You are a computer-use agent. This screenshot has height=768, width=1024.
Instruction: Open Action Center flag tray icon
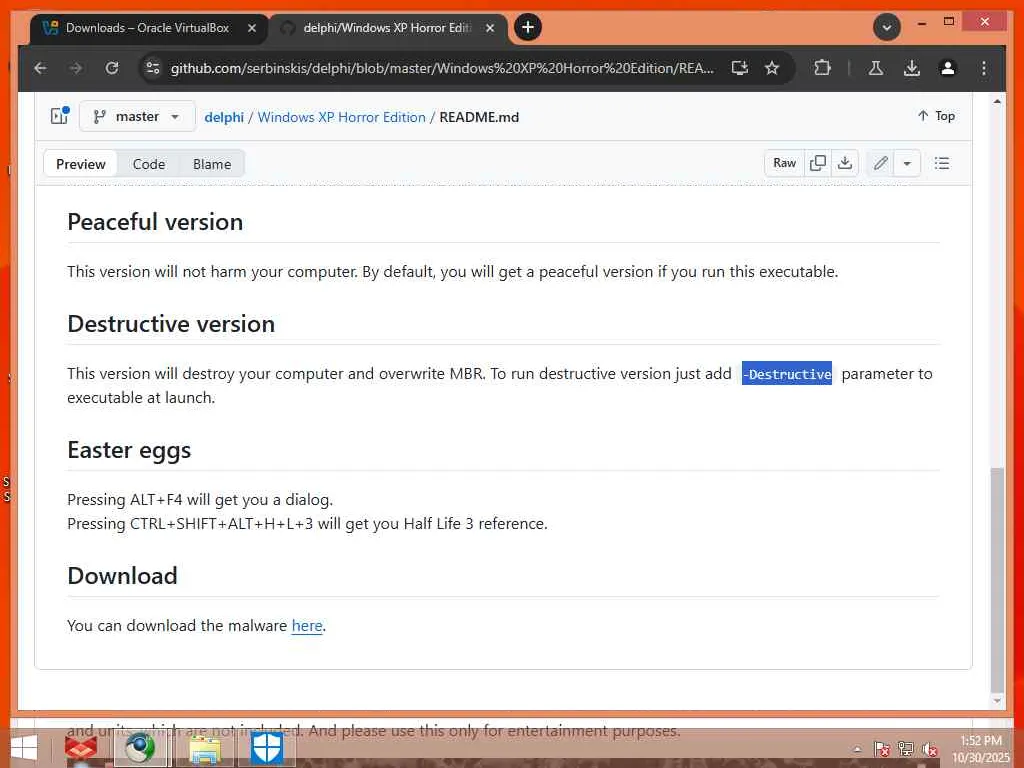point(882,749)
